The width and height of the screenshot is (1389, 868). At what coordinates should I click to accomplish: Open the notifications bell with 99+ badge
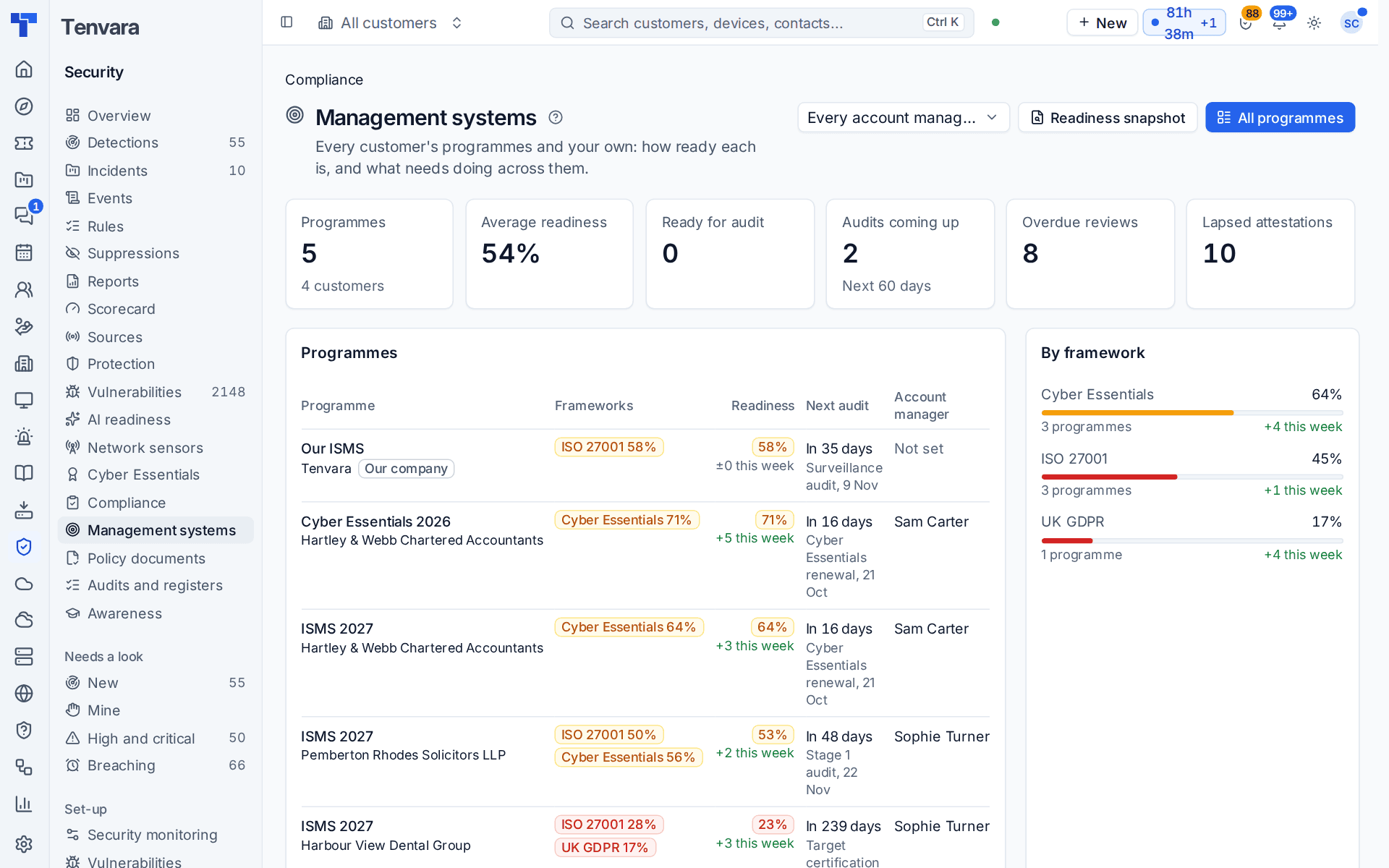click(x=1280, y=23)
